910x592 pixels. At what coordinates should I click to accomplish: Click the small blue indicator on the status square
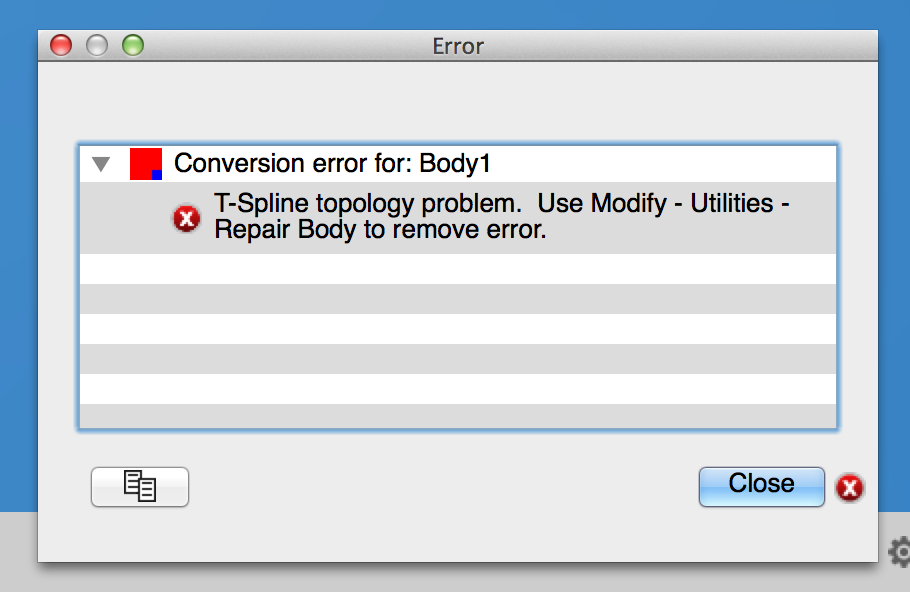pos(158,175)
